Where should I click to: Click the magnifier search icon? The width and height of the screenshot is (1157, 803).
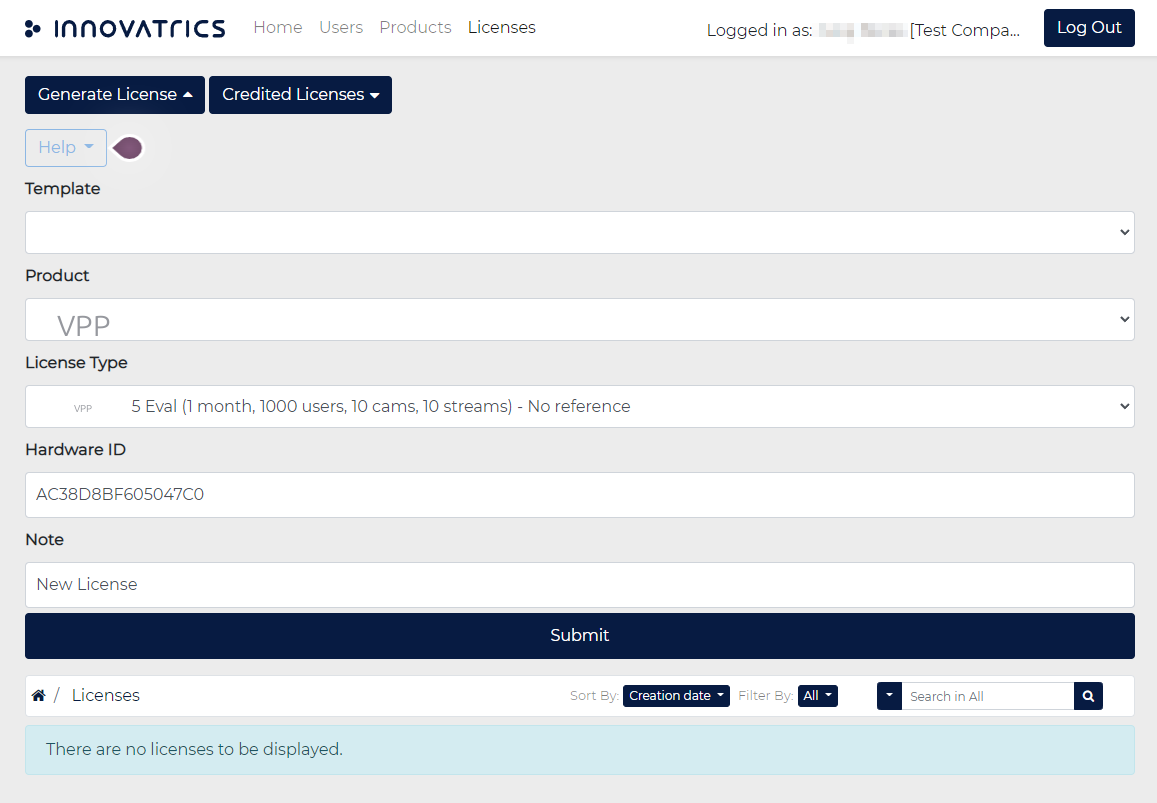tap(1088, 696)
